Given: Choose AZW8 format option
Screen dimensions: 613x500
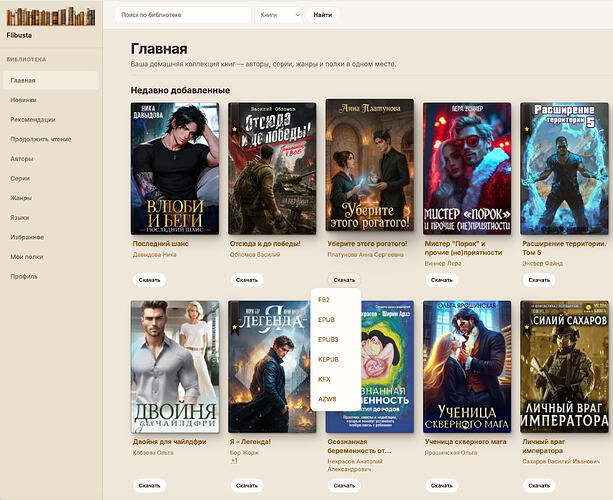Looking at the screenshot, I should pyautogui.click(x=335, y=399).
